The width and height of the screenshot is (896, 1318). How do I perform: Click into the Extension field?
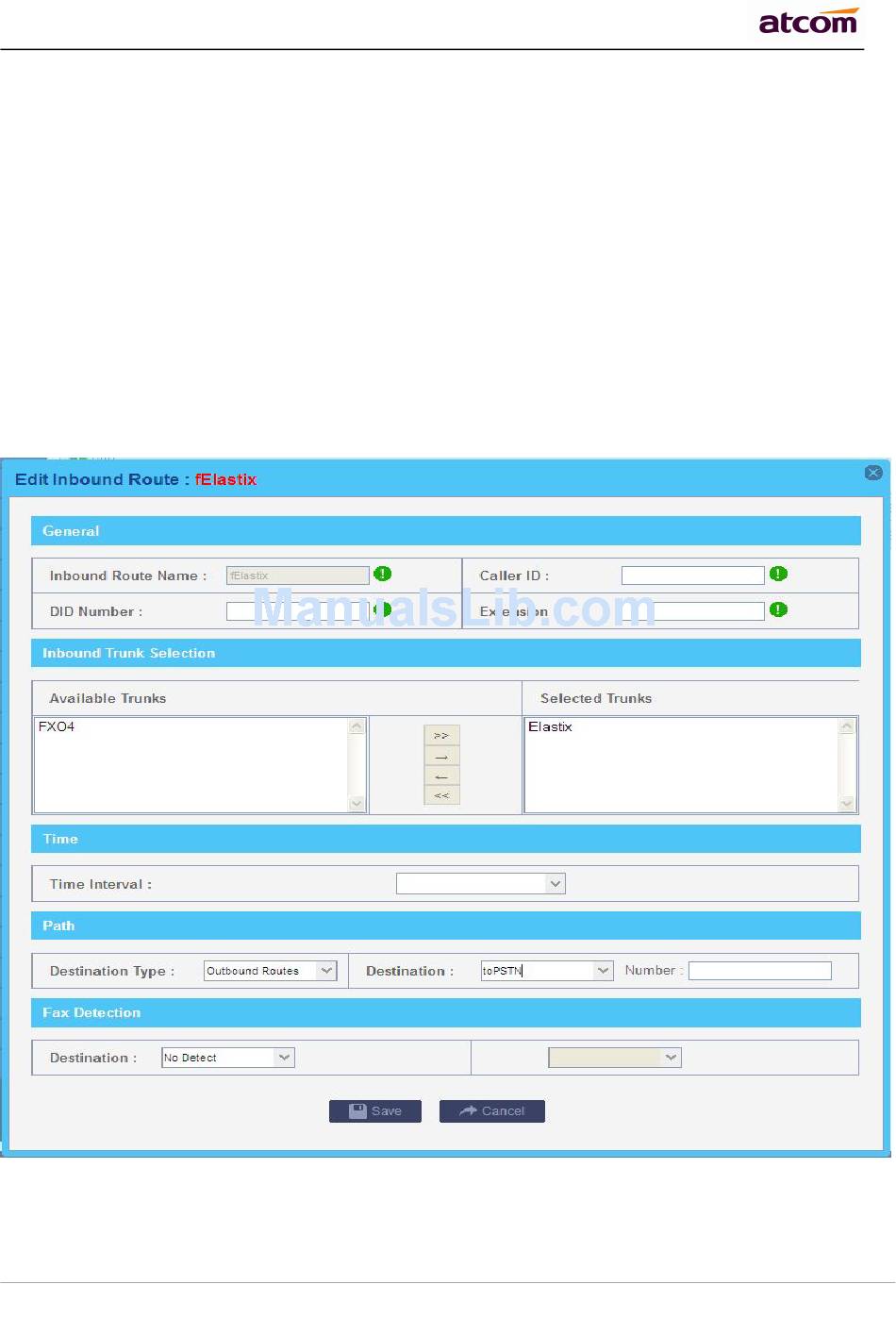click(x=693, y=611)
